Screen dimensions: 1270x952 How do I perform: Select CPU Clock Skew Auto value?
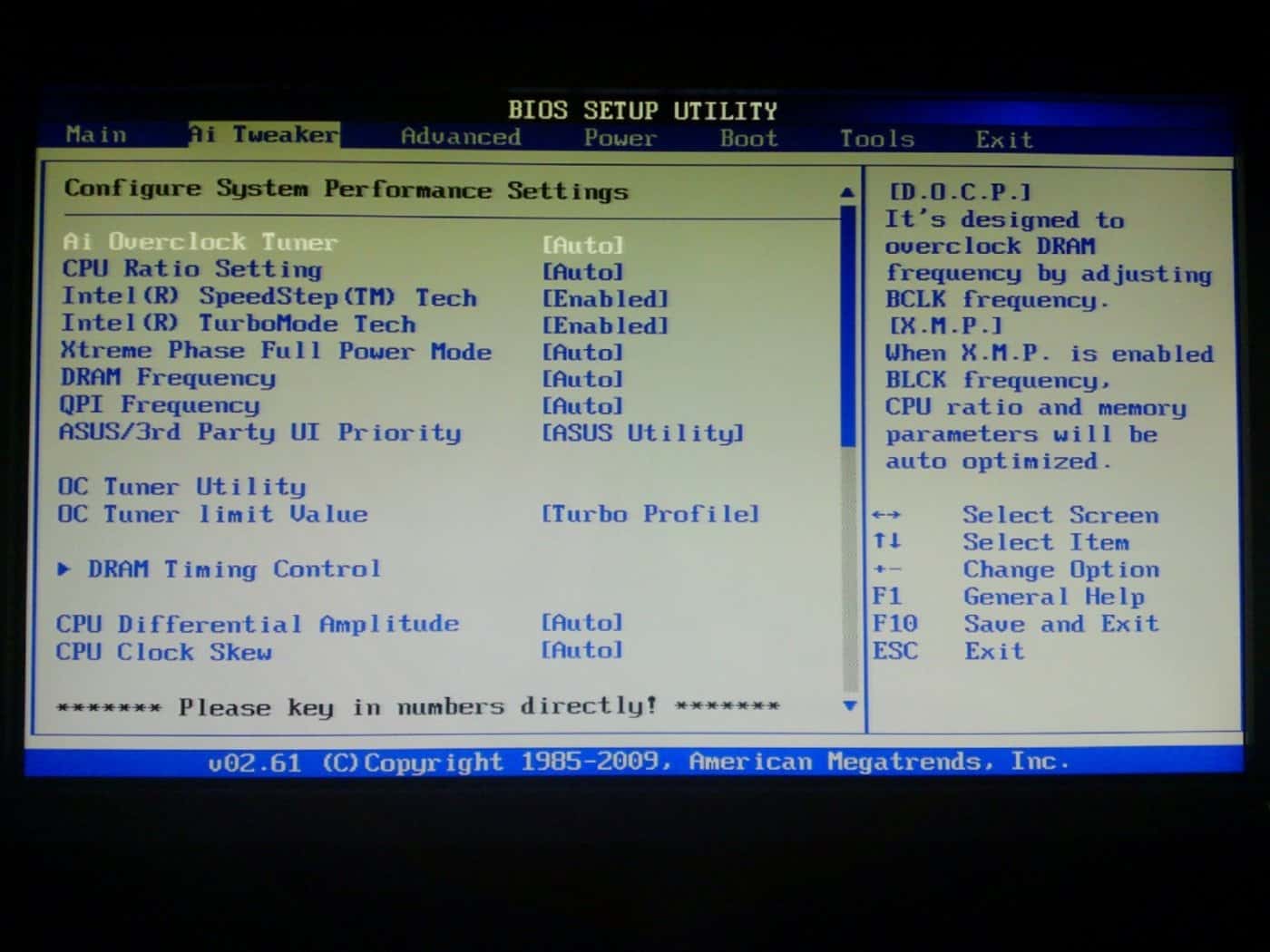tap(582, 650)
